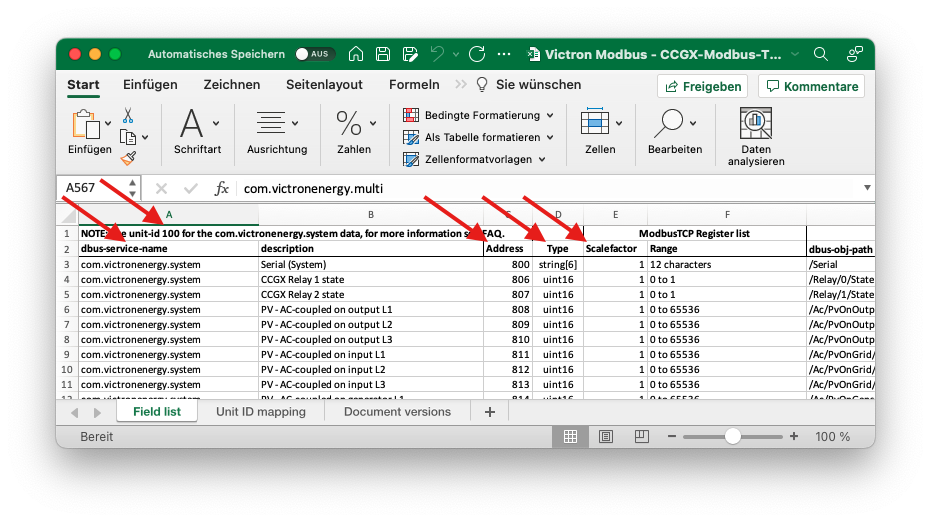
Task: Select column E header
Action: [x=615, y=214]
